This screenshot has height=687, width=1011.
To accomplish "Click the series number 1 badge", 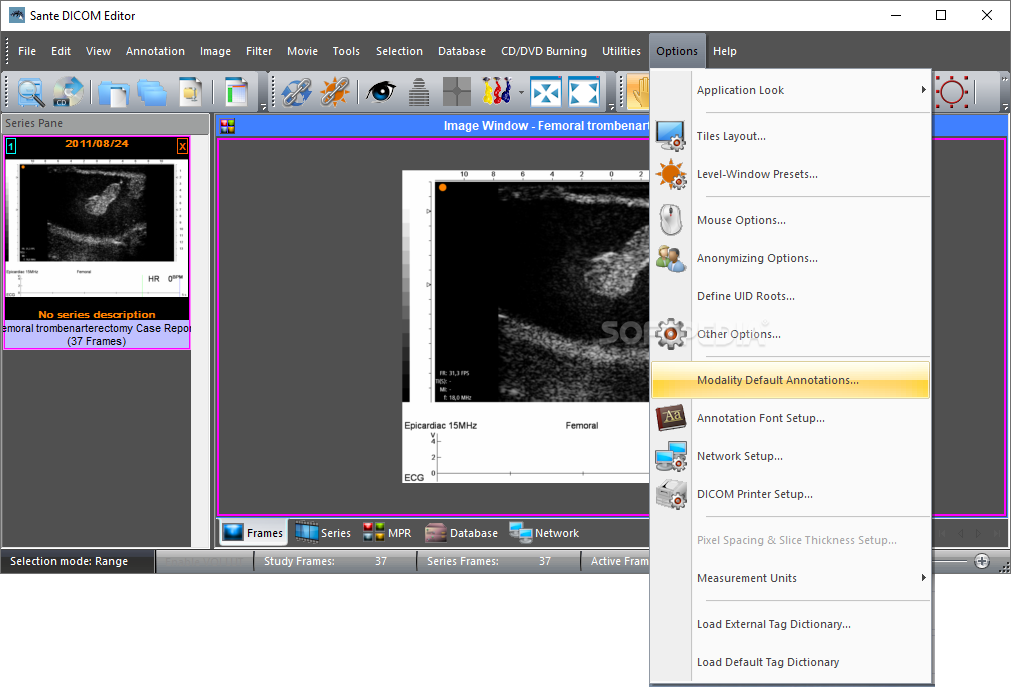I will pyautogui.click(x=11, y=146).
